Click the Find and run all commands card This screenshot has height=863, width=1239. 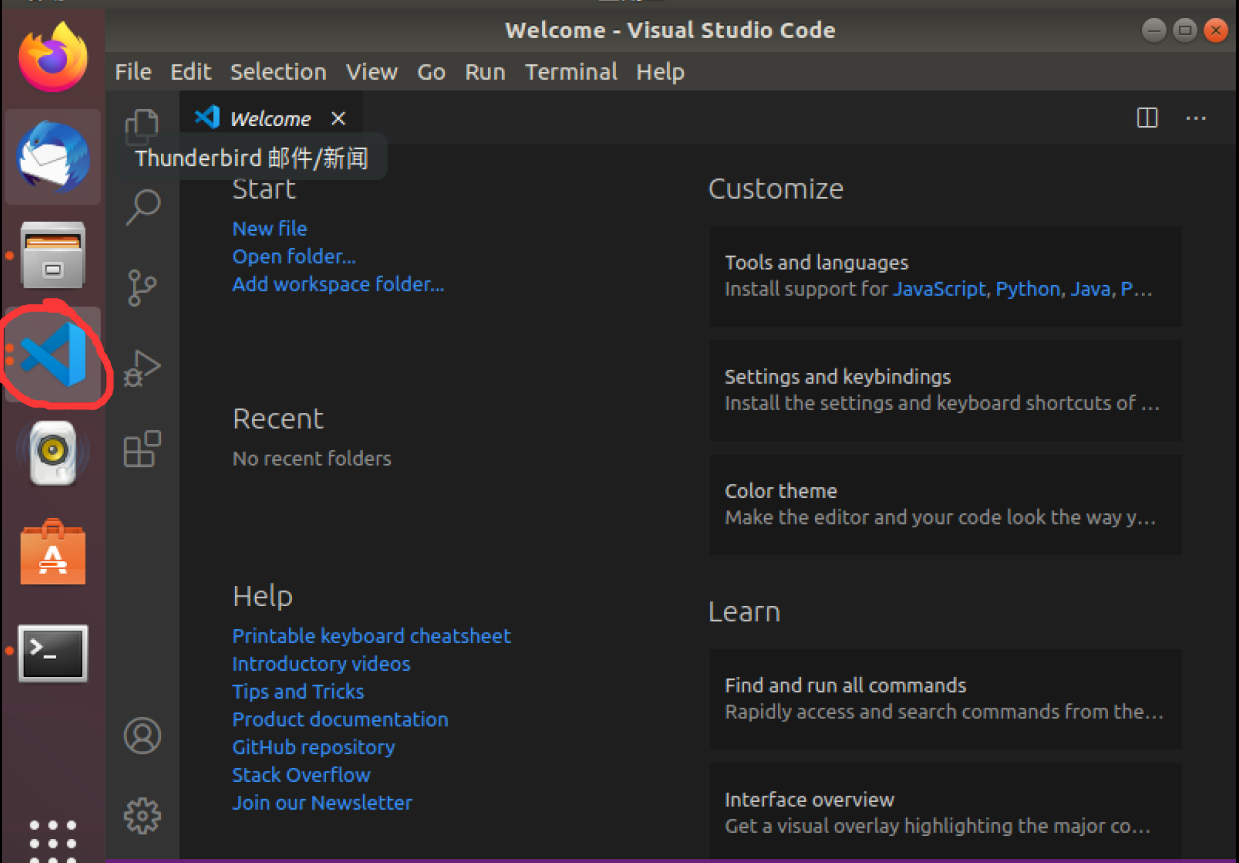[x=945, y=698]
